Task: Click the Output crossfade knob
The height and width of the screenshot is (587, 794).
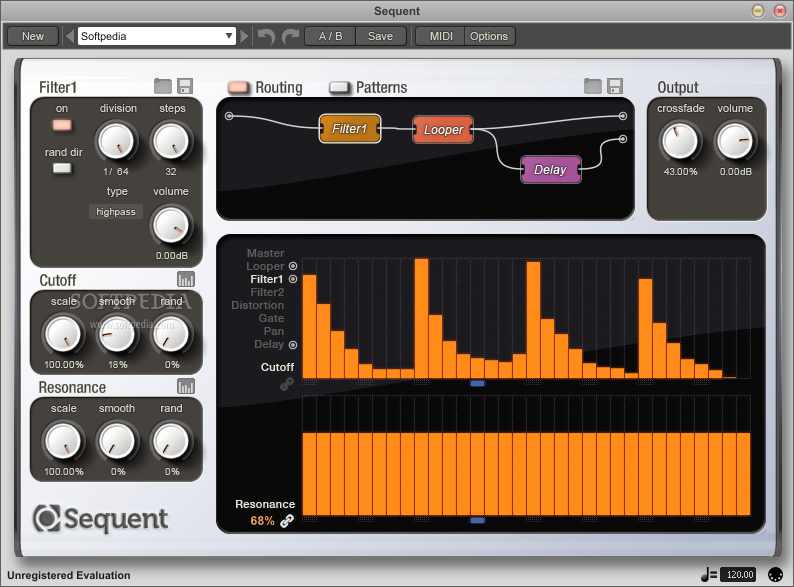Action: coord(680,141)
